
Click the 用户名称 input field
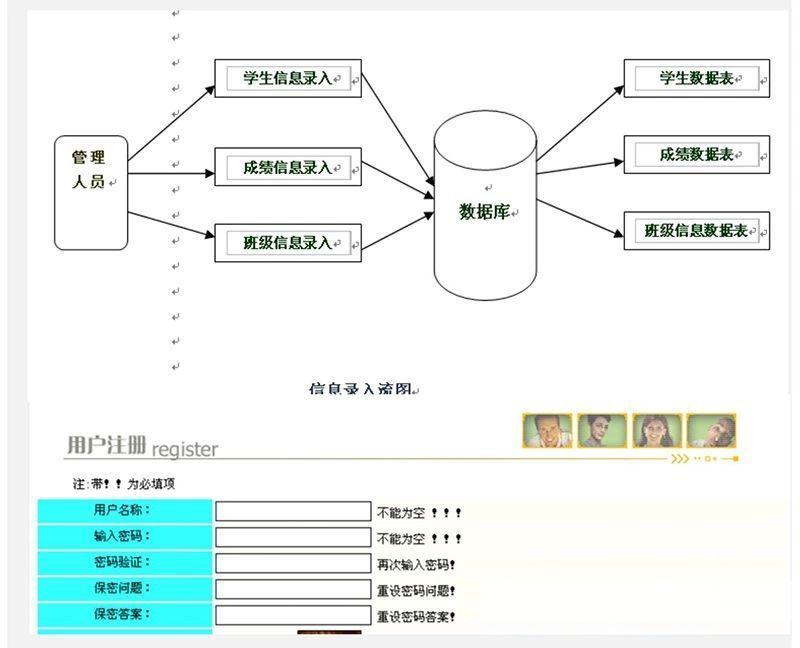tap(293, 511)
